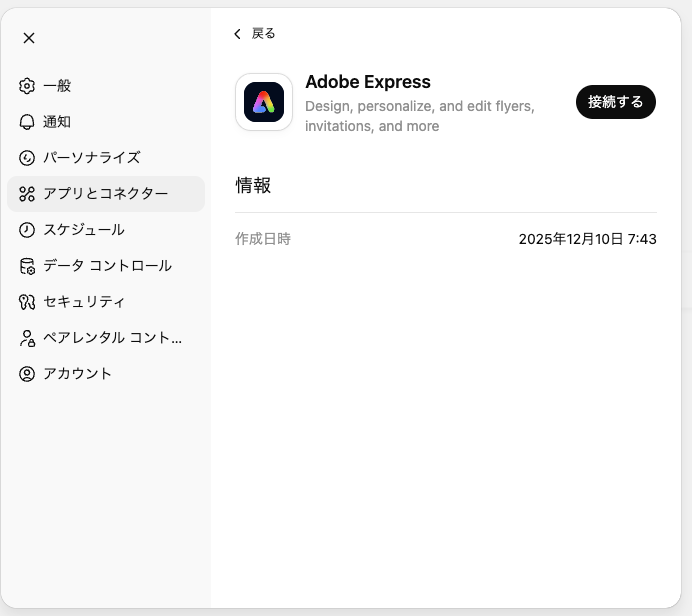Image resolution: width=692 pixels, height=616 pixels.
Task: Select the アカウント menu entry
Action: [x=77, y=374]
